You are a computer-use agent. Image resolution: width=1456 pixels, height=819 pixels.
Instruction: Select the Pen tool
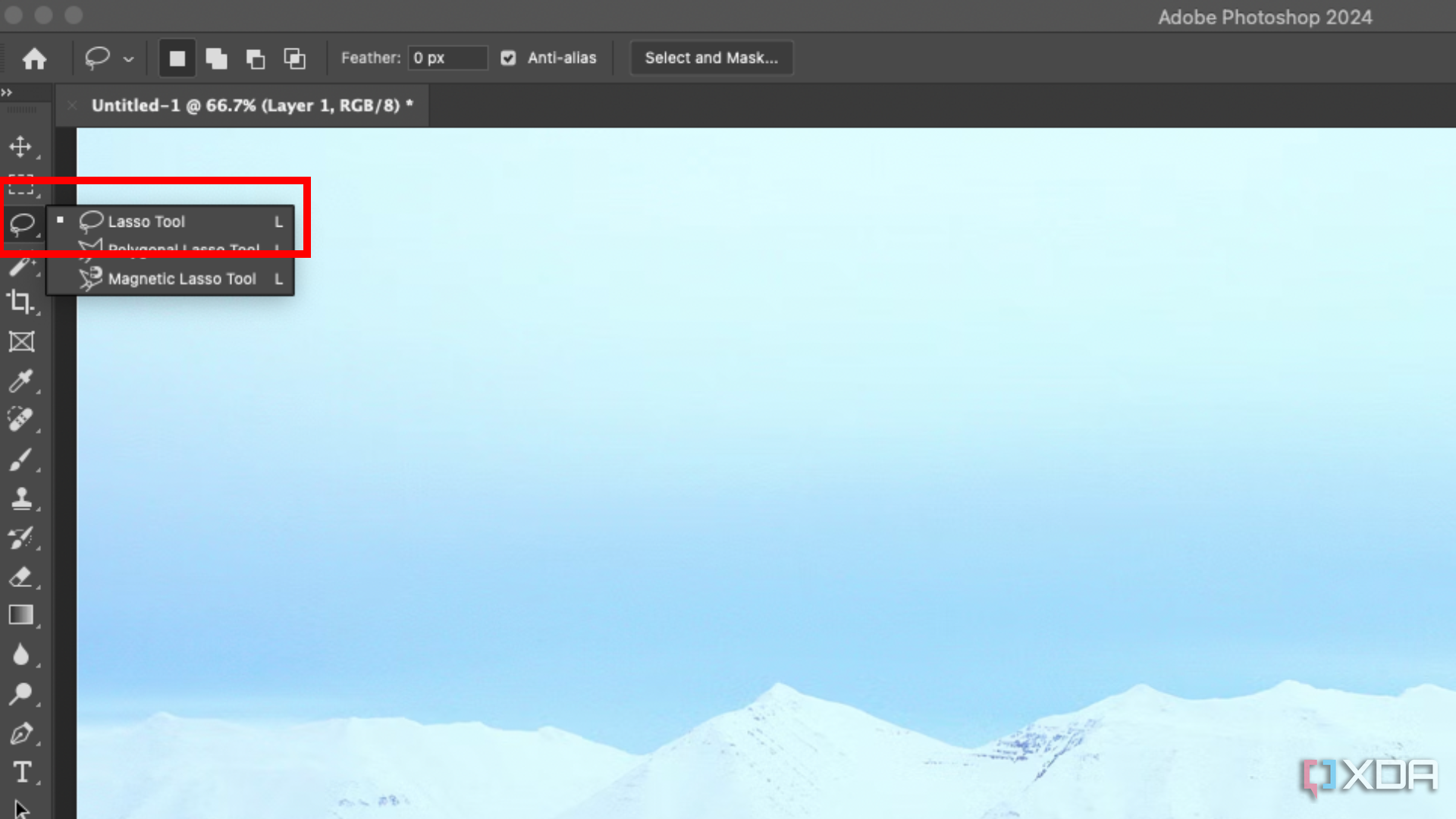click(21, 733)
